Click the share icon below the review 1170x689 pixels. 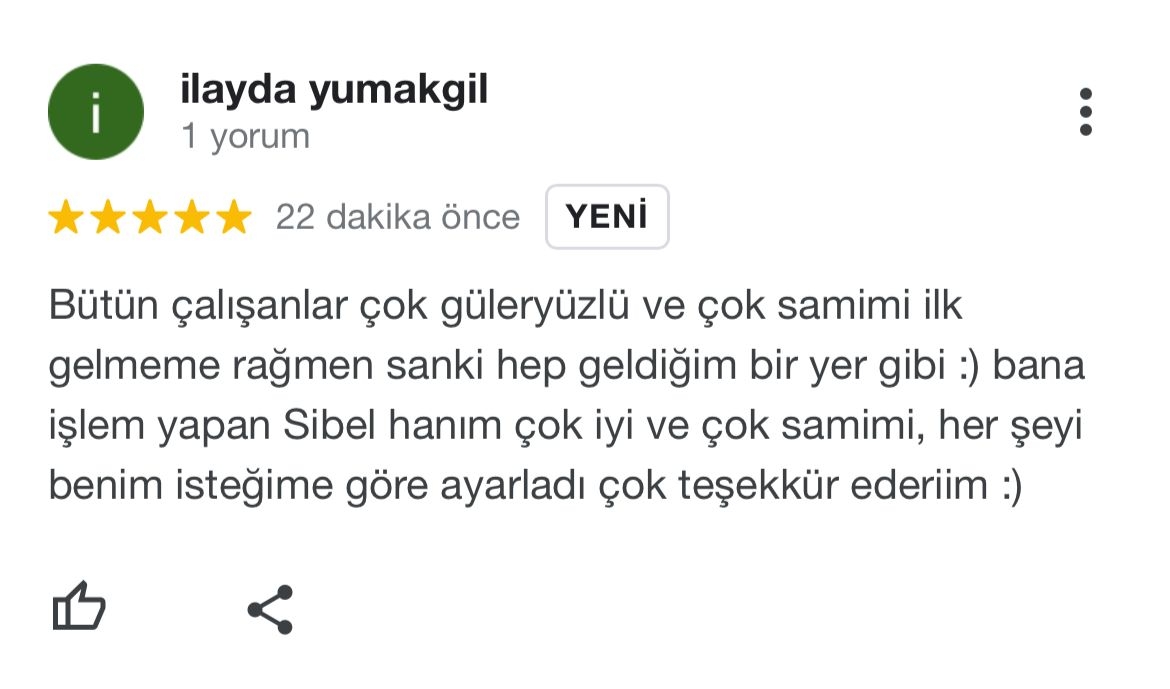pos(270,609)
